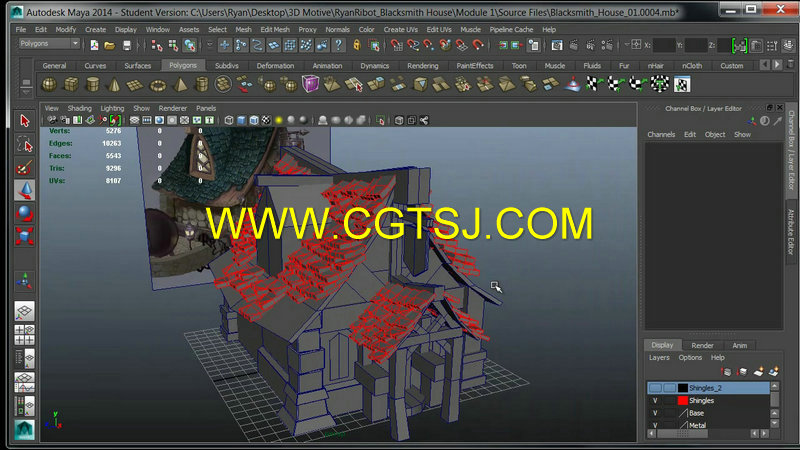This screenshot has width=800, height=450.
Task: Click the yellow light sphere viewport icon
Action: 279,120
